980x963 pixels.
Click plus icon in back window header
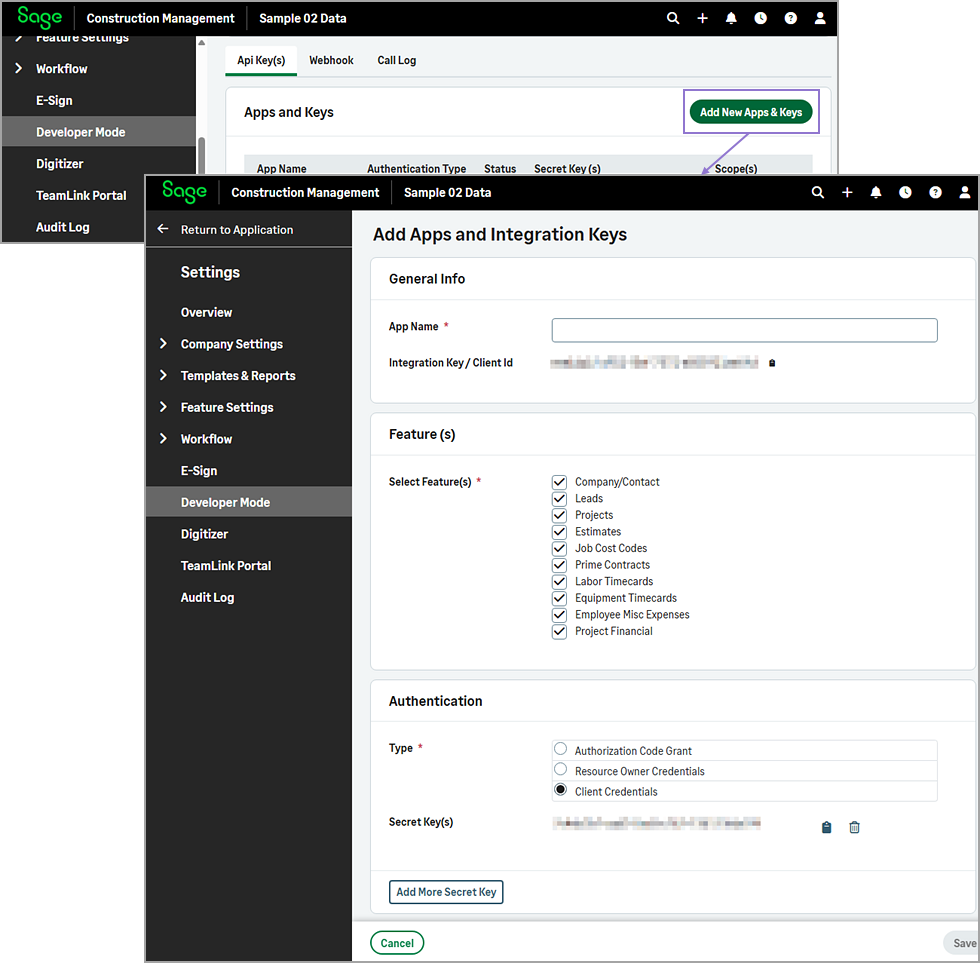tap(702, 18)
